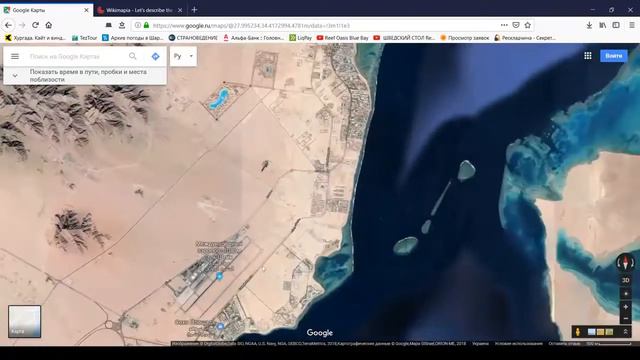This screenshot has height=360, width=640.
Task: Pick the Street View pegman
Action: tap(578, 332)
